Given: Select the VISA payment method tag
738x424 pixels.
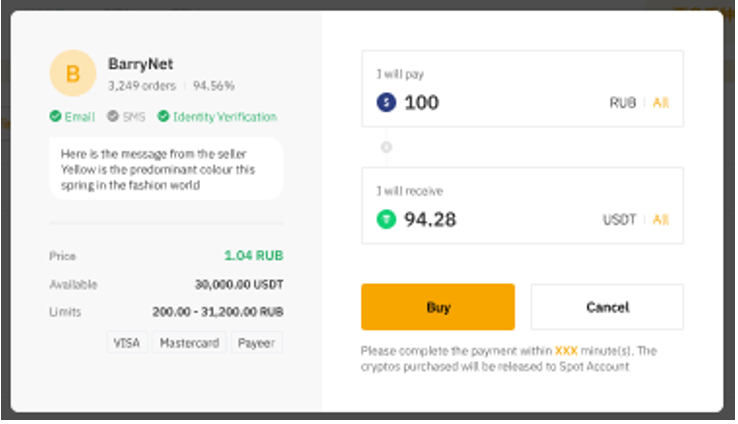Looking at the screenshot, I should coord(126,343).
